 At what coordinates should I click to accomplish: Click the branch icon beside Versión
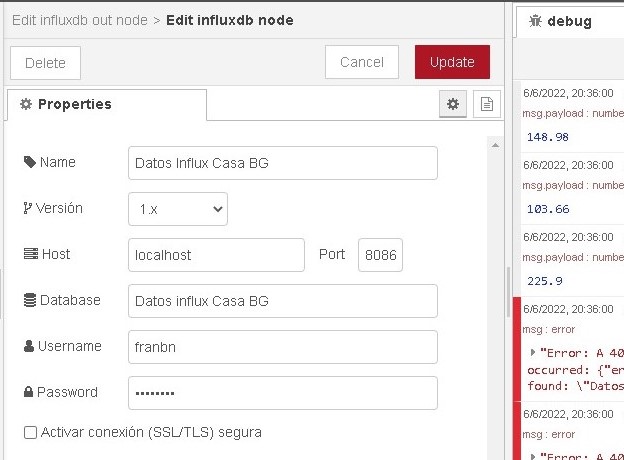tap(27, 208)
